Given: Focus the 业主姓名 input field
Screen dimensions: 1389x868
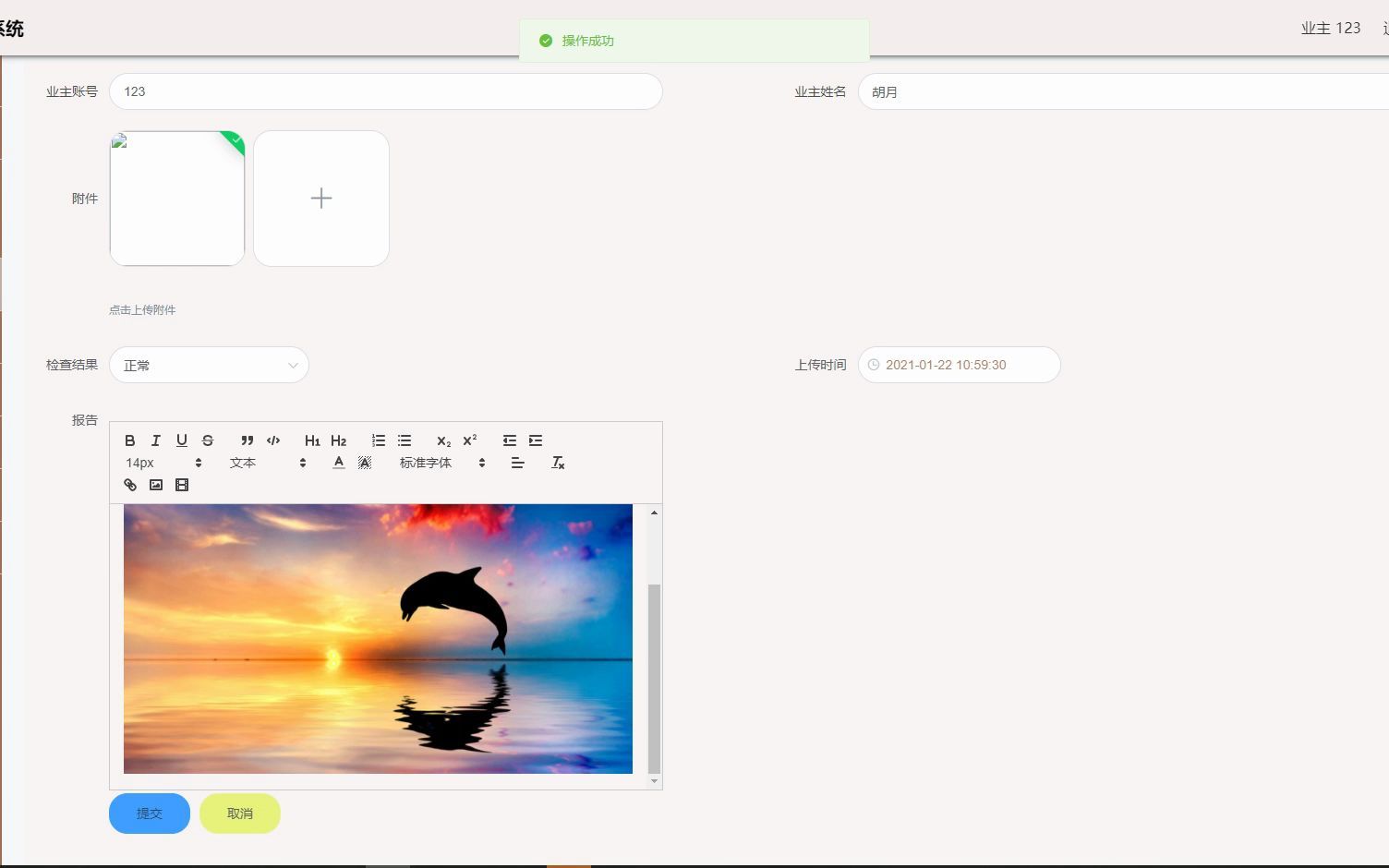Looking at the screenshot, I should 1123,91.
